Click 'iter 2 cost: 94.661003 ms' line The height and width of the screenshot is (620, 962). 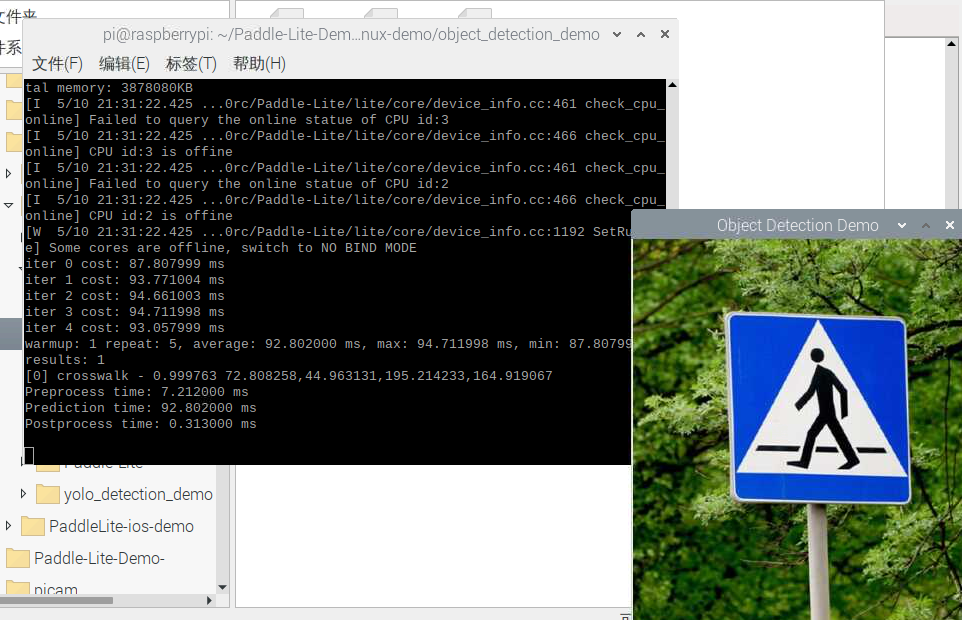pyautogui.click(x=125, y=296)
